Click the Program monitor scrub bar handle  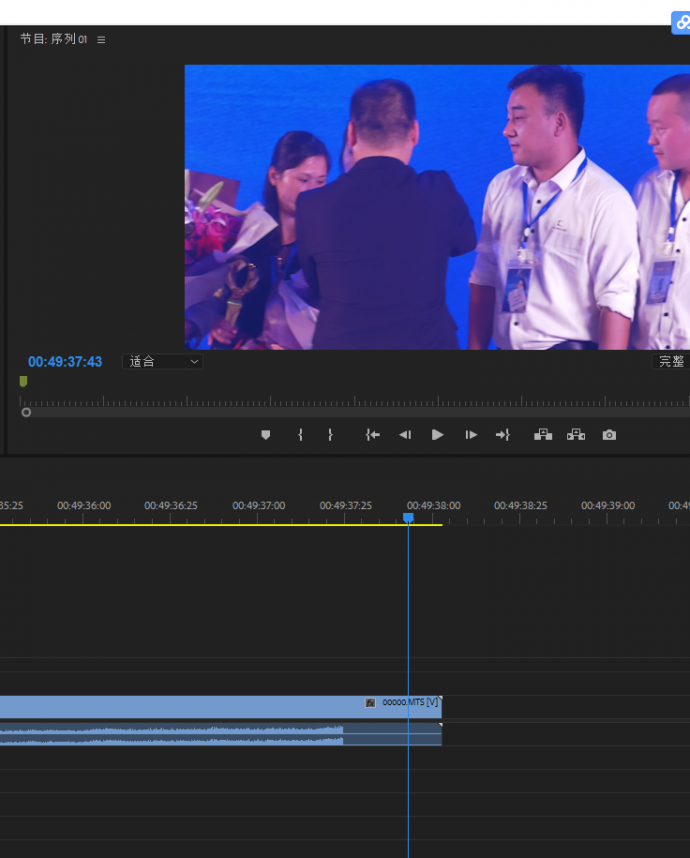tap(26, 412)
